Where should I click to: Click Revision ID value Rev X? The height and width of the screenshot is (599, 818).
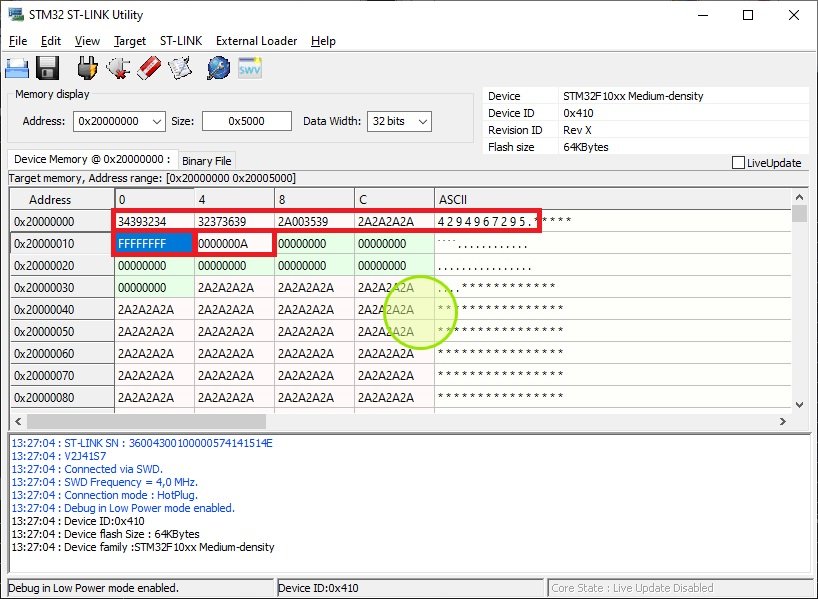pyautogui.click(x=577, y=130)
